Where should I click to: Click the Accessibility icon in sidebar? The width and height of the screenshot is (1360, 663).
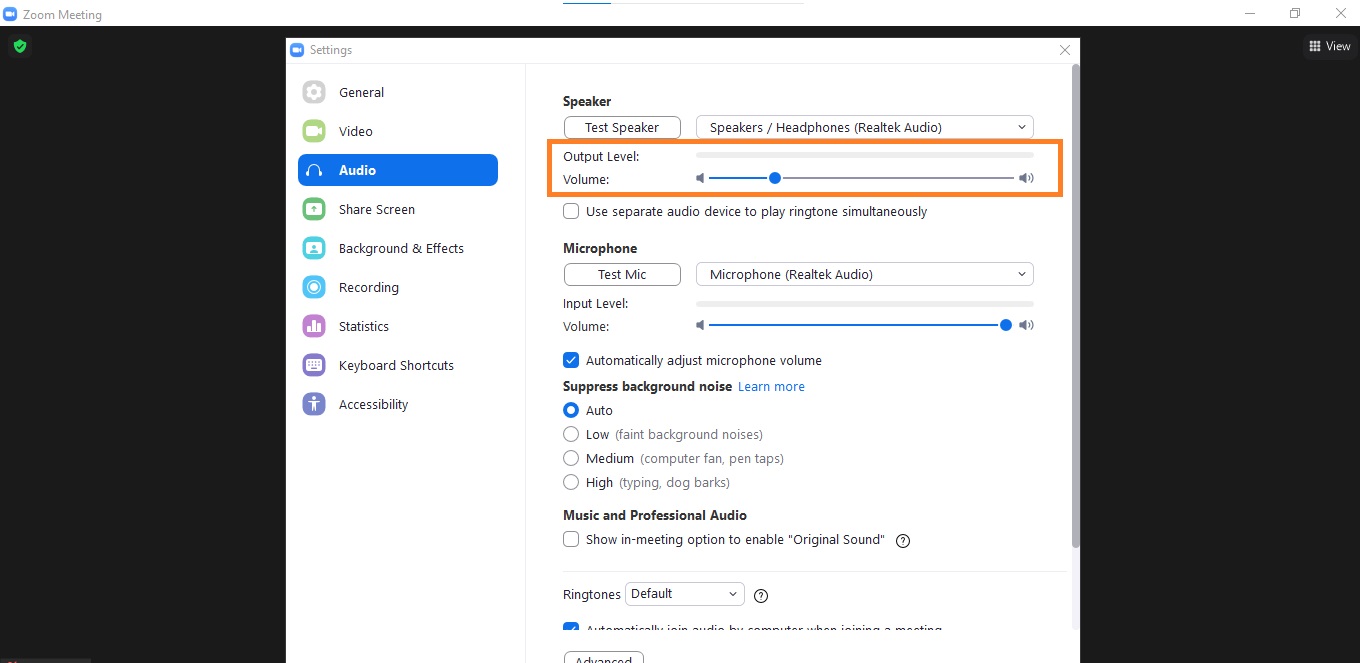point(314,404)
